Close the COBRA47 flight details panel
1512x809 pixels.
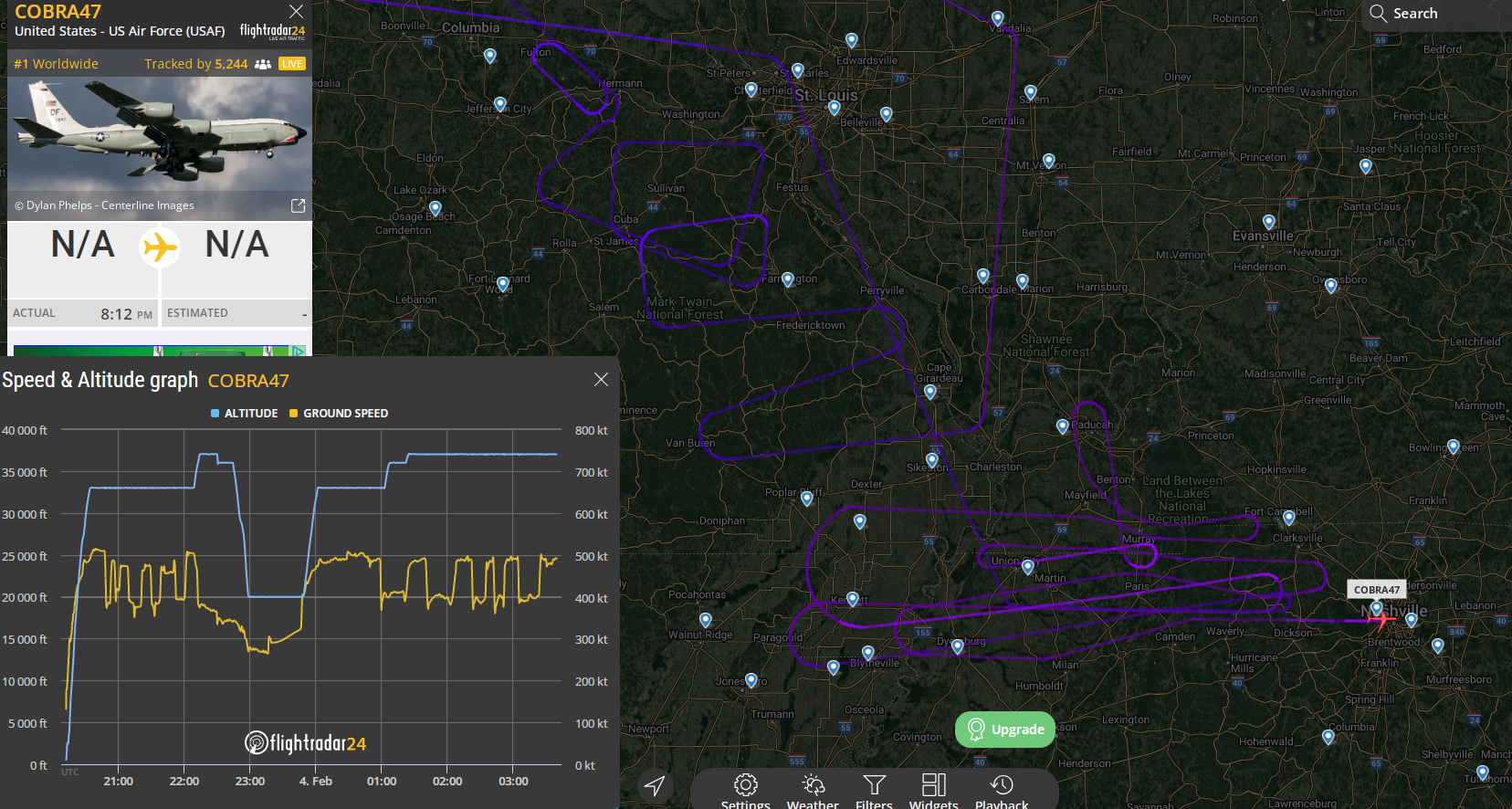tap(296, 11)
